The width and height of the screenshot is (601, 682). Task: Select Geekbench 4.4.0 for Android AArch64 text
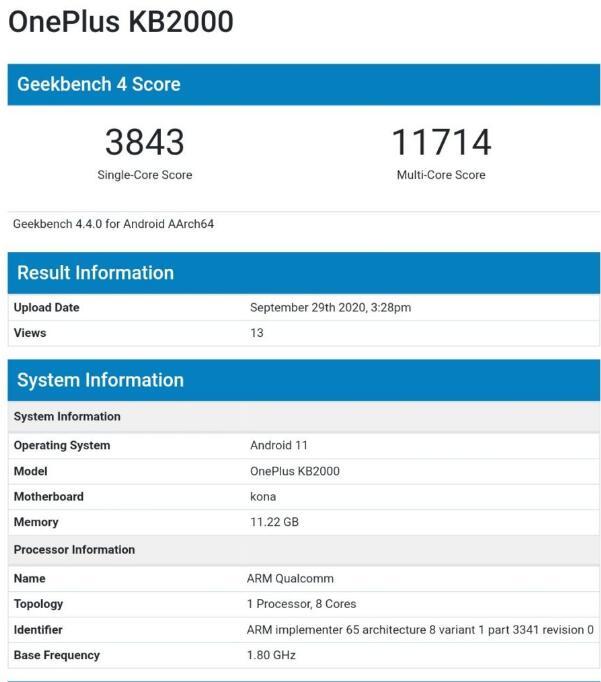pos(113,224)
